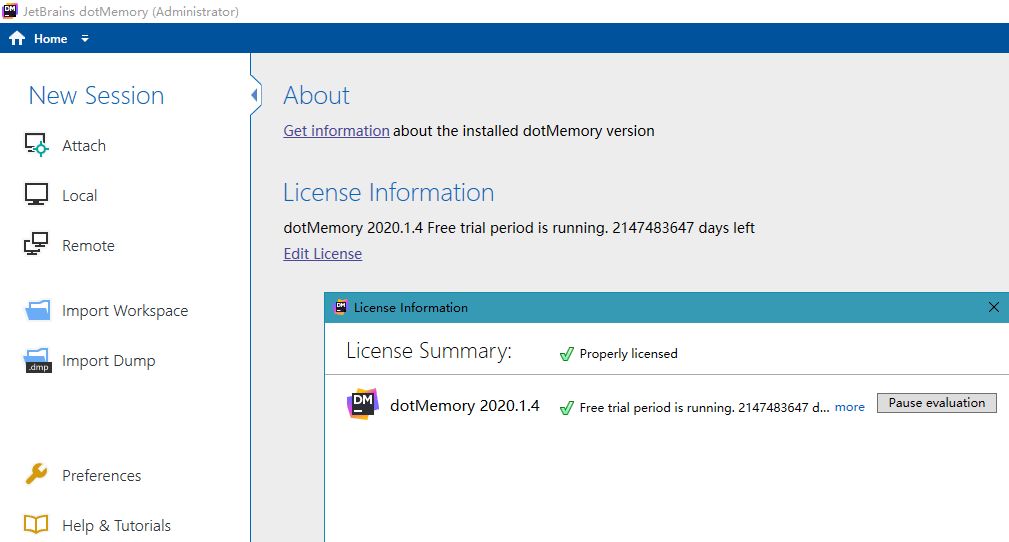Click the Help & Tutorials book icon
The height and width of the screenshot is (542, 1009).
click(36, 525)
